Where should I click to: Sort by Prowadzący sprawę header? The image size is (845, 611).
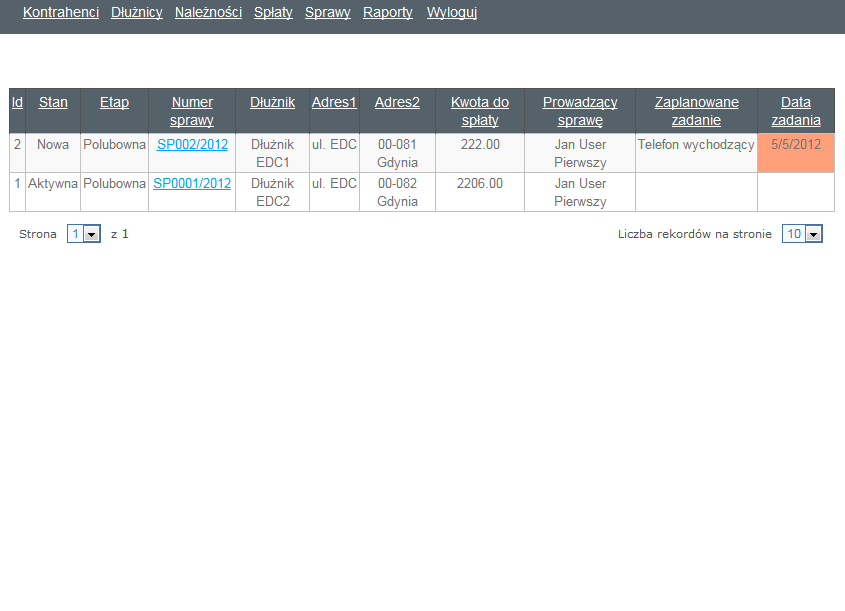580,111
